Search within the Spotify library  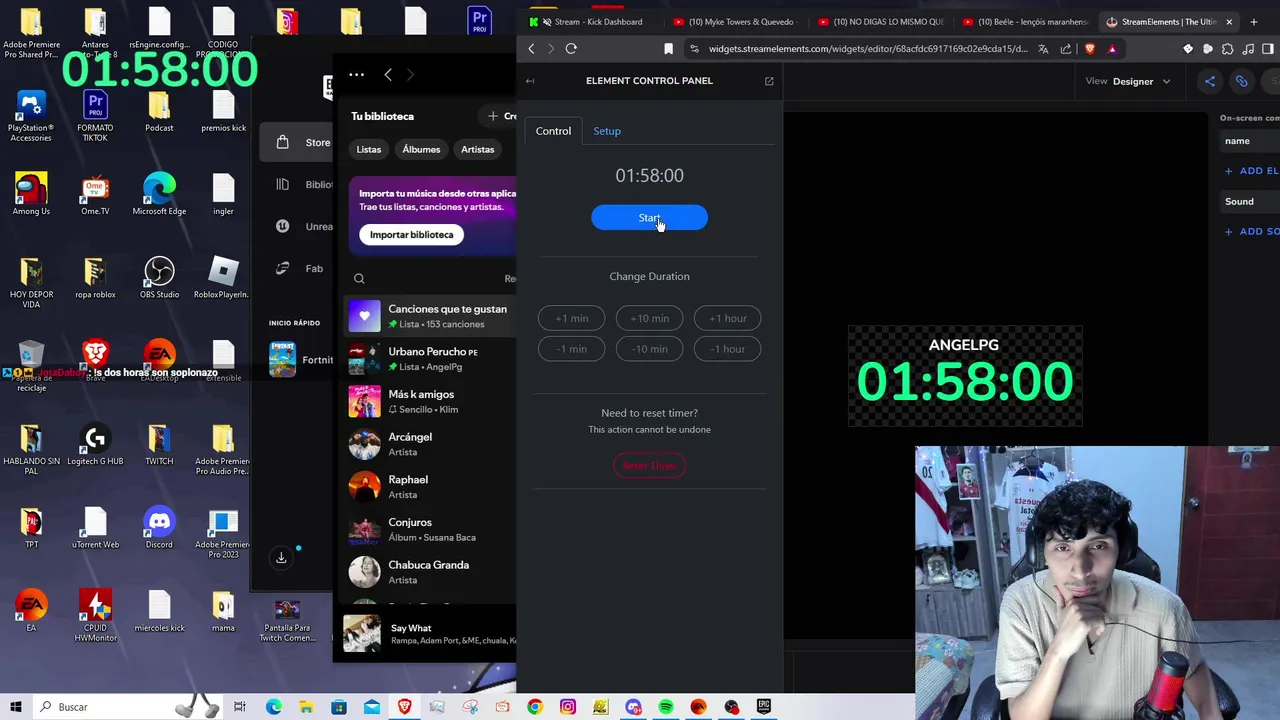tap(359, 279)
